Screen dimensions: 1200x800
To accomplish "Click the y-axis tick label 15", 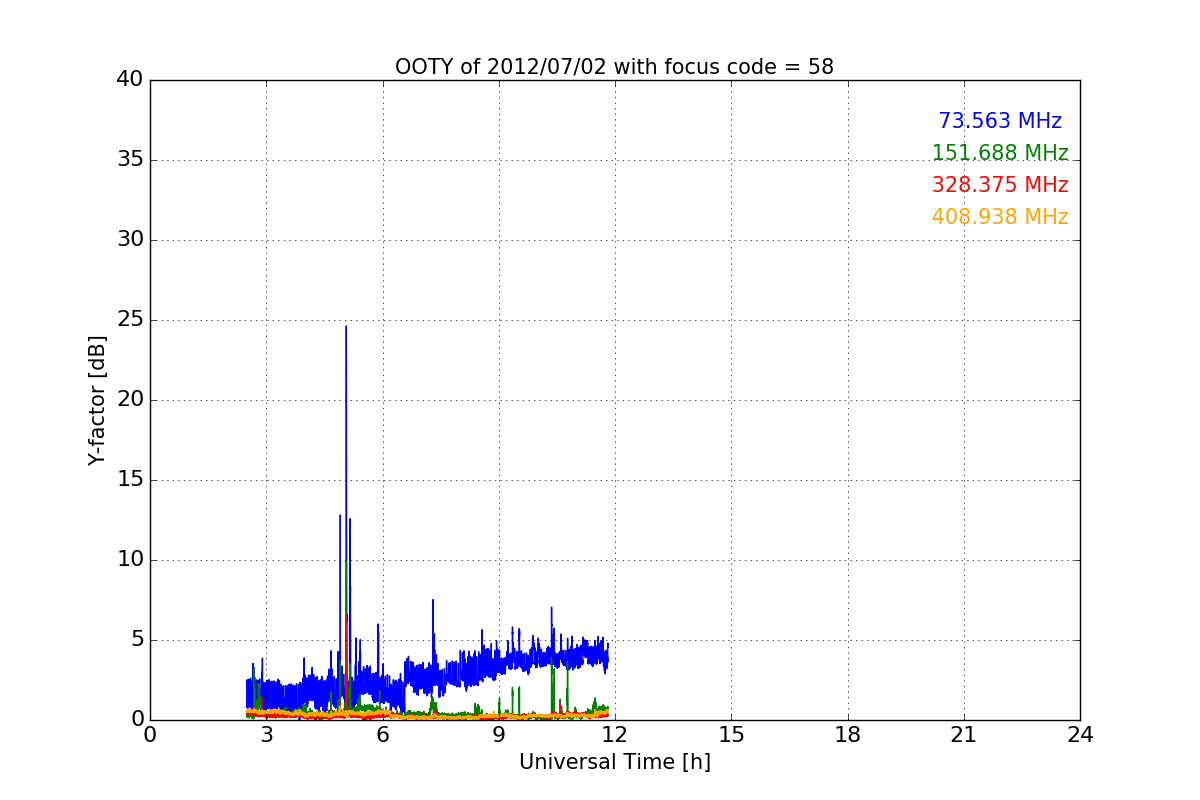I will click(130, 480).
